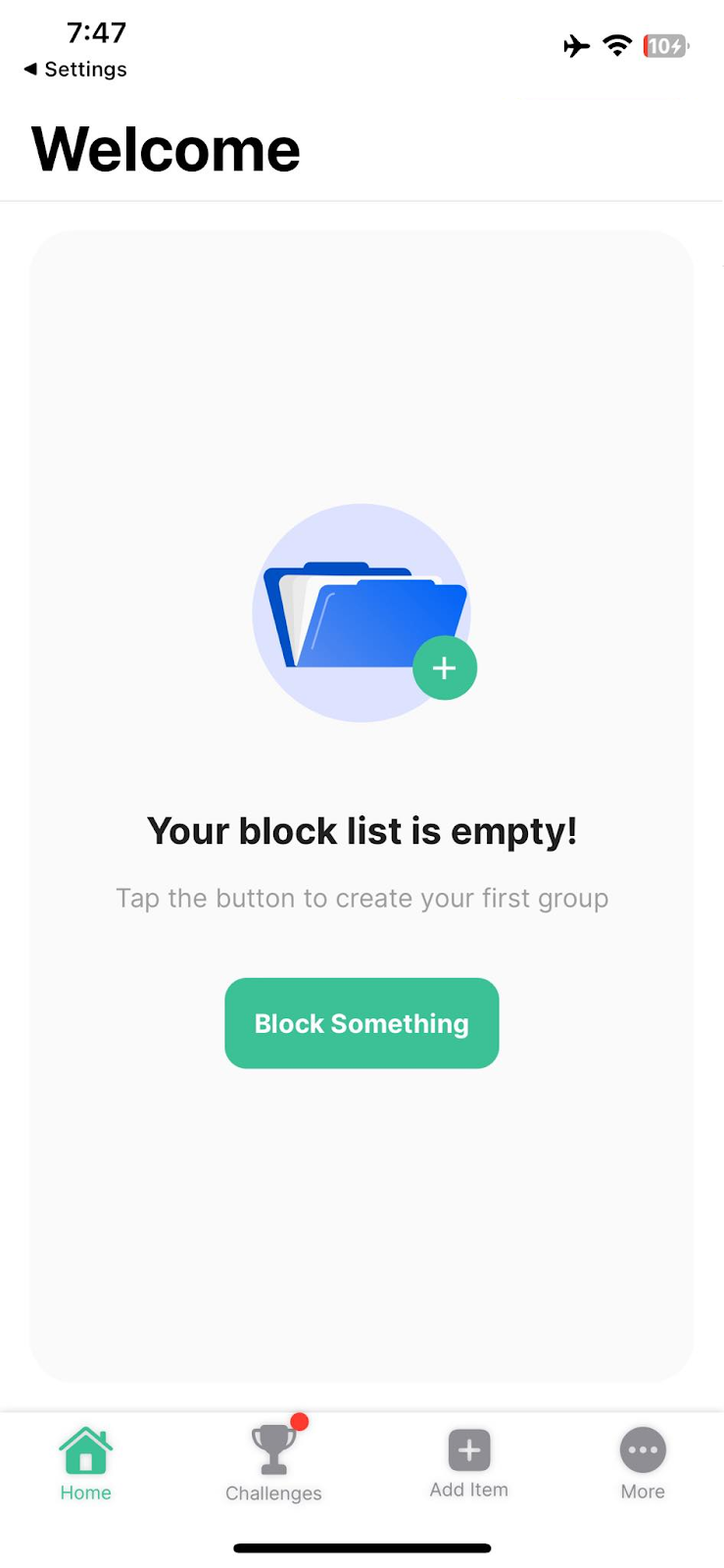724x1568 pixels.
Task: Tap the Wi-Fi icon in the status bar
Action: click(x=616, y=45)
